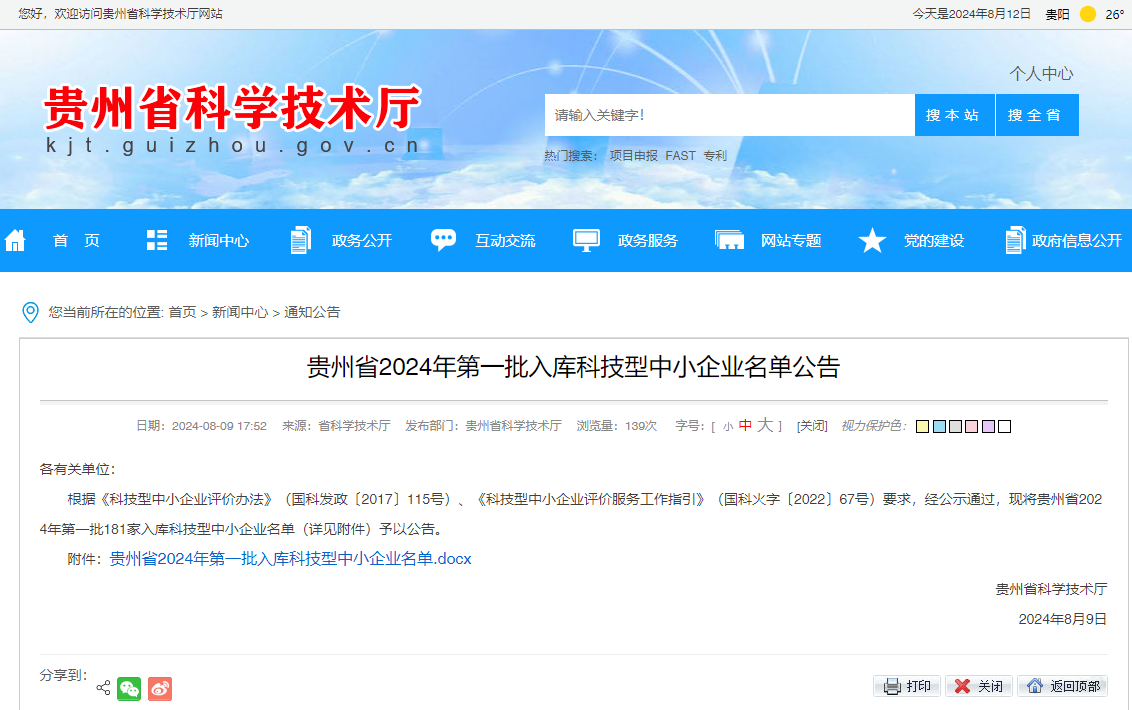Click the share network icon

[x=102, y=689]
